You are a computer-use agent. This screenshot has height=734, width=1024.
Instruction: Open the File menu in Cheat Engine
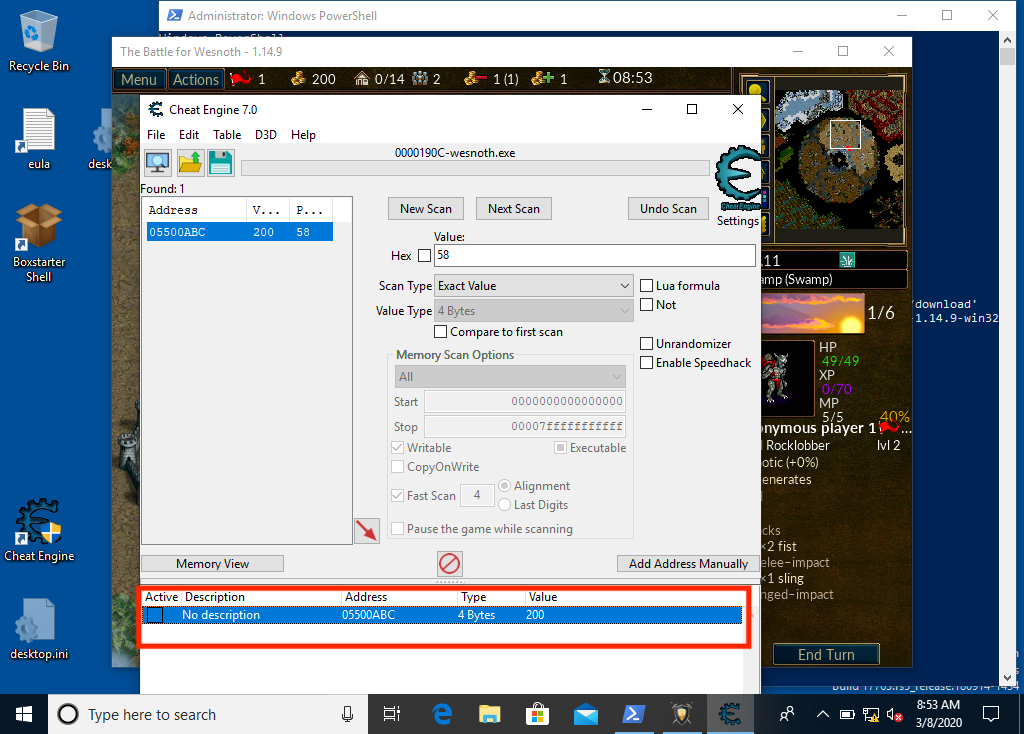point(156,135)
